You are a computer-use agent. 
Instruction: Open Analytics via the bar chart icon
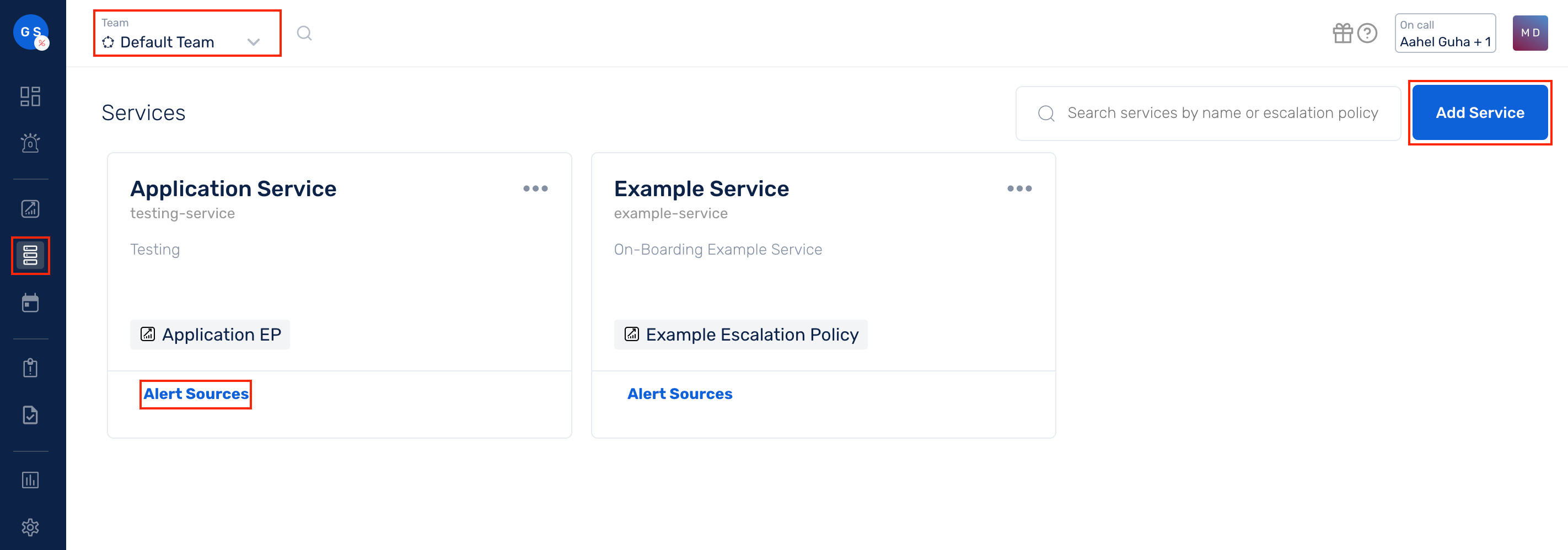coord(30,479)
